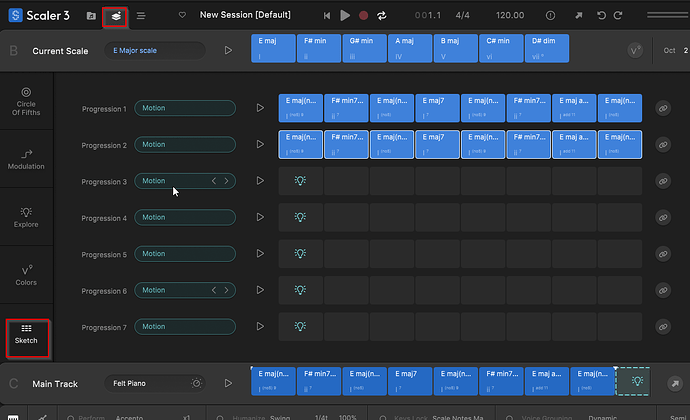This screenshot has height=420, width=690.
Task: Open the hamburger menu icon
Action: click(141, 16)
